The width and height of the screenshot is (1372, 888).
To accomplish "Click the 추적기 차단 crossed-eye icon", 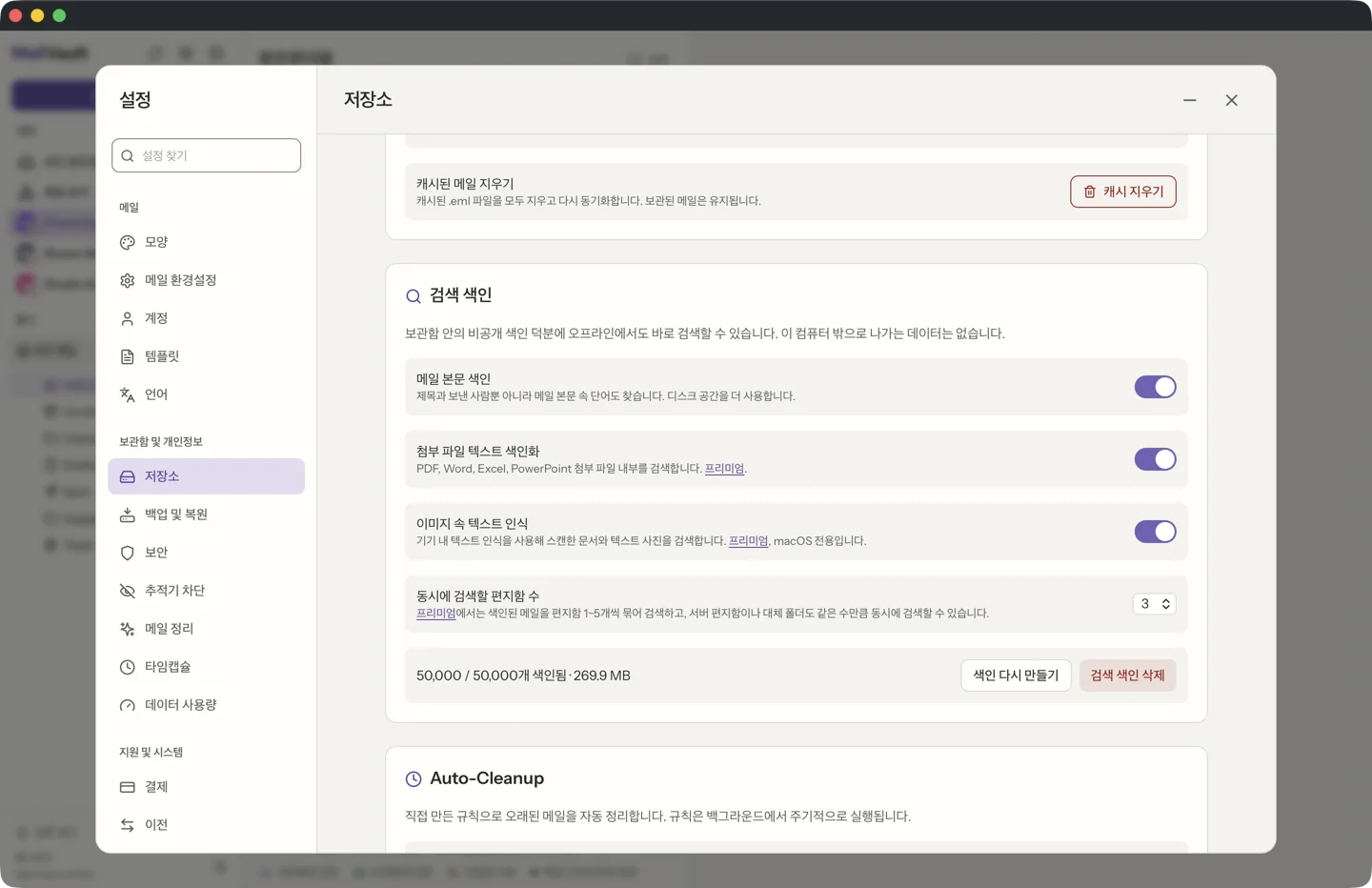I will (128, 591).
